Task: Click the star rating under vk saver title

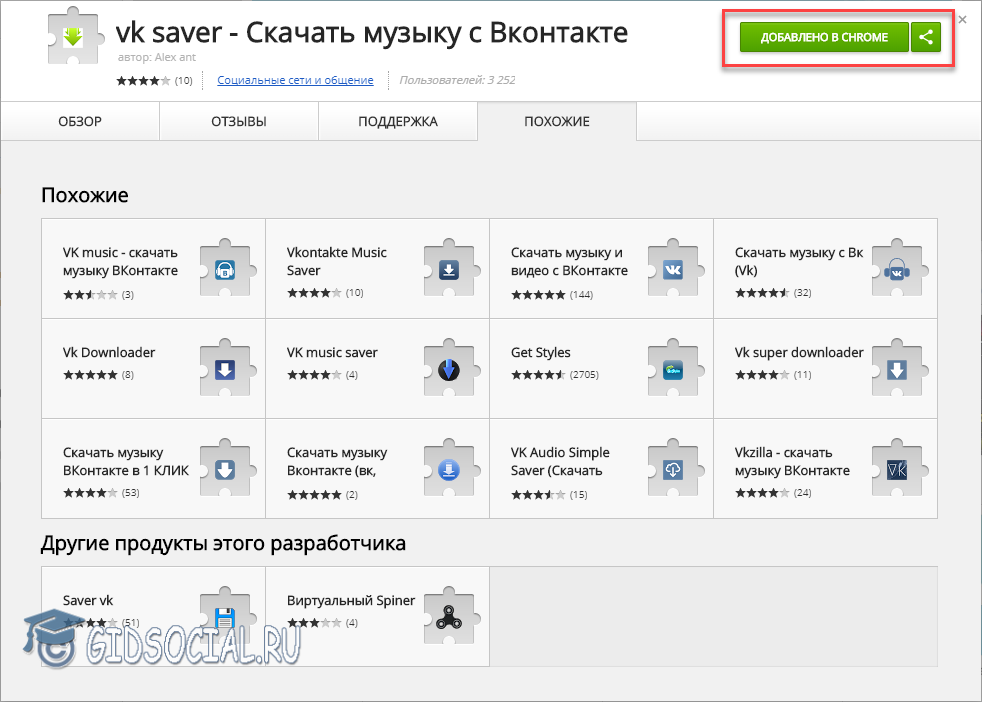Action: (x=143, y=80)
